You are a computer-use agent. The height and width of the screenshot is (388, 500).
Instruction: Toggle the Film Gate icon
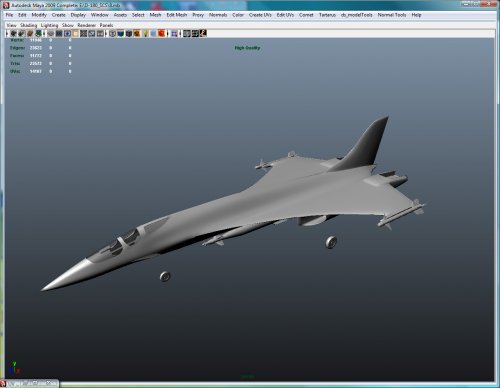(59, 33)
